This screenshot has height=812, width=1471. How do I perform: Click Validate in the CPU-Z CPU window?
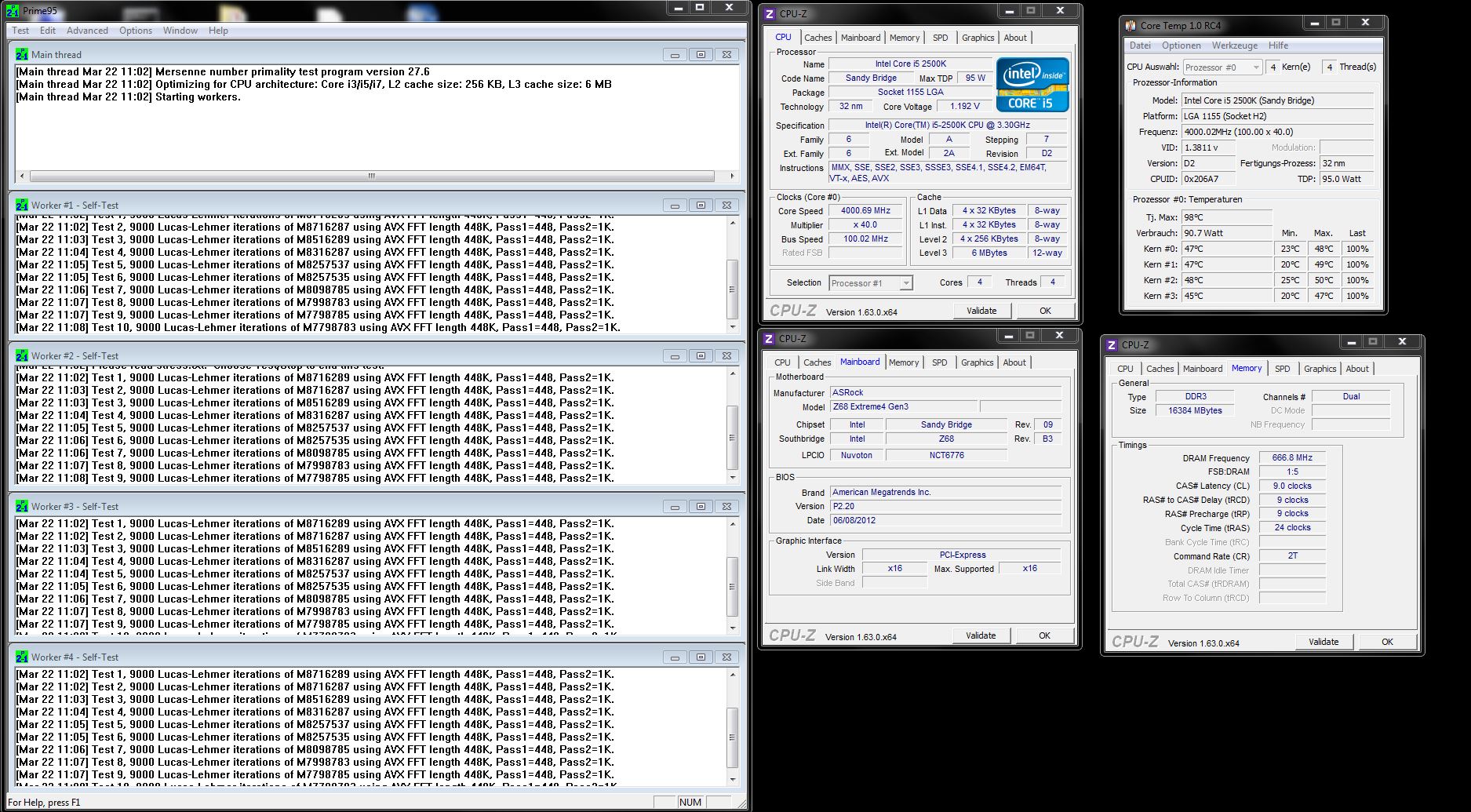(981, 311)
